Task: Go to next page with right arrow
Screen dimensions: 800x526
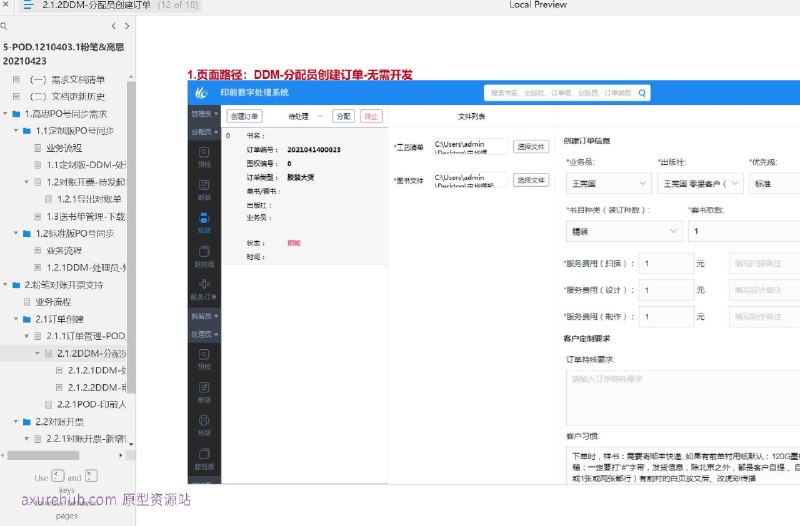Action: [127, 26]
